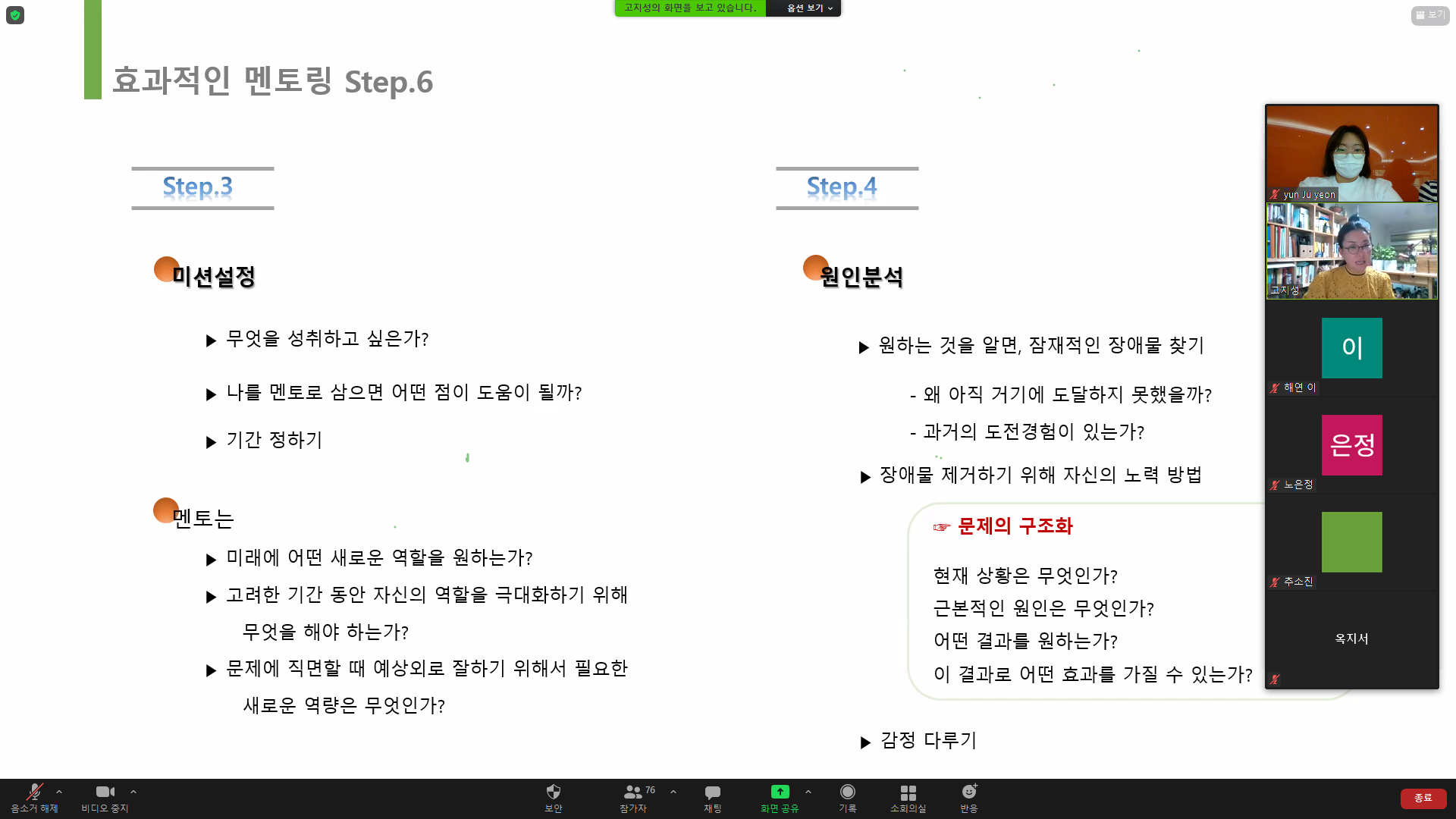
Task: Expand audio options arrow beside mute
Action: pyautogui.click(x=59, y=792)
